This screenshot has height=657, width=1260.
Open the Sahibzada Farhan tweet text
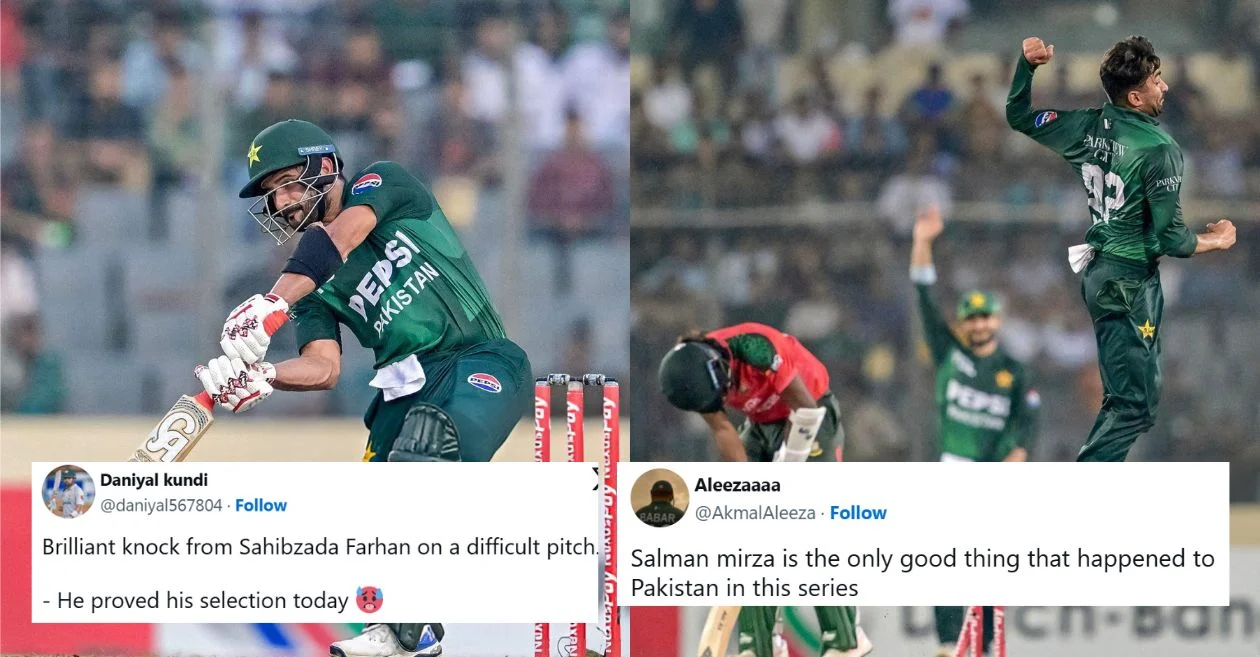320,573
